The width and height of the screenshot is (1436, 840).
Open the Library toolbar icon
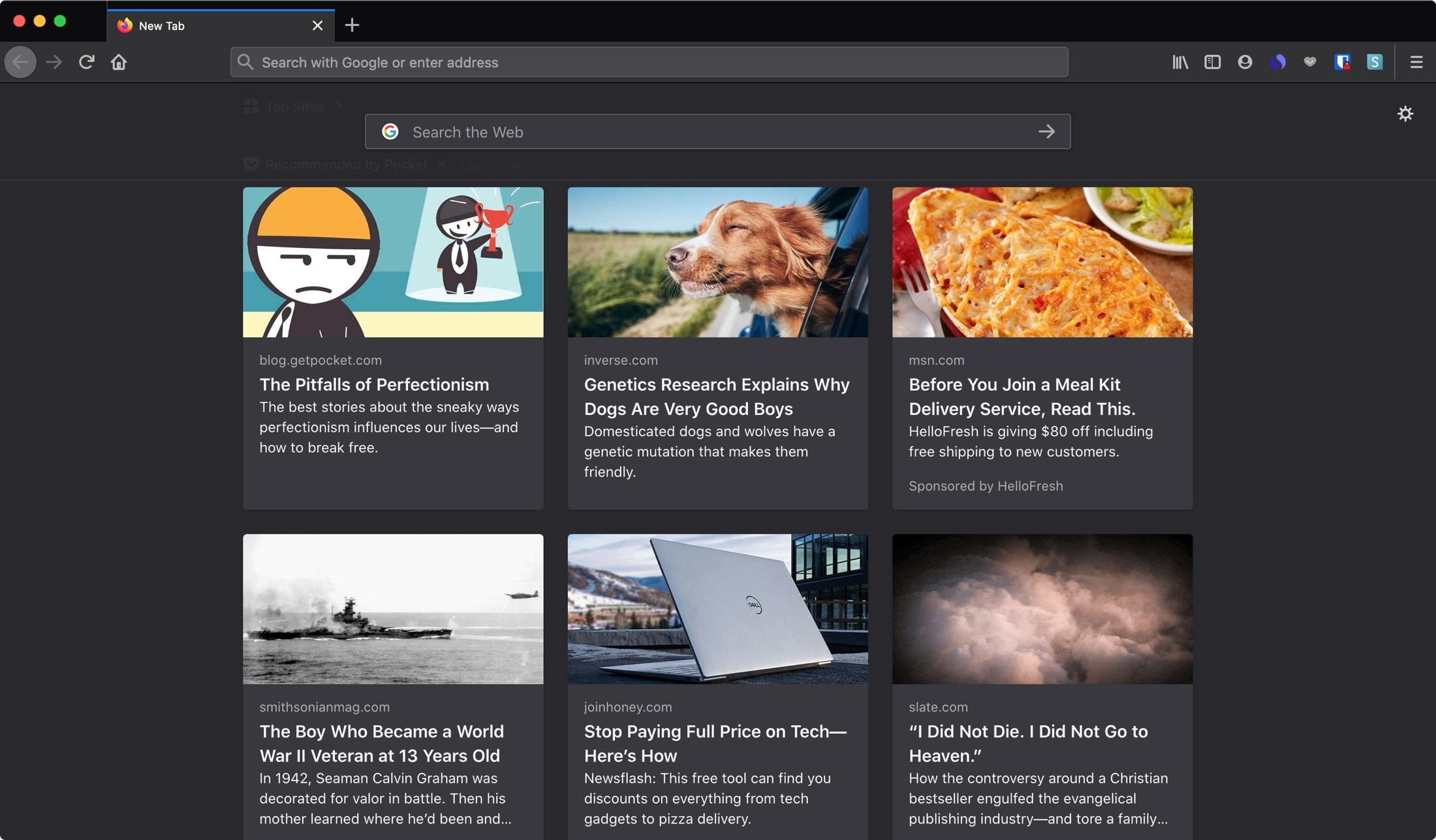coord(1180,62)
